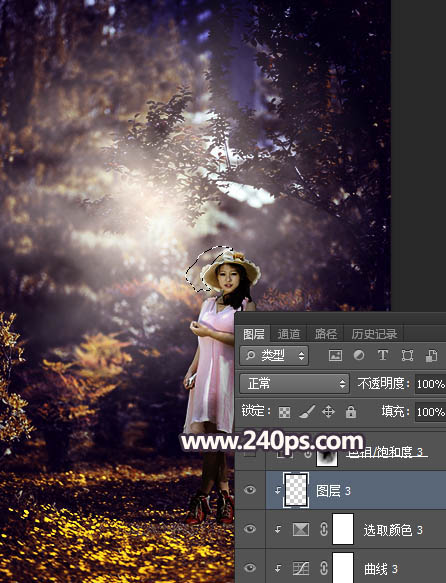
Task: Click the smart object filter icon
Action: pos(431,356)
